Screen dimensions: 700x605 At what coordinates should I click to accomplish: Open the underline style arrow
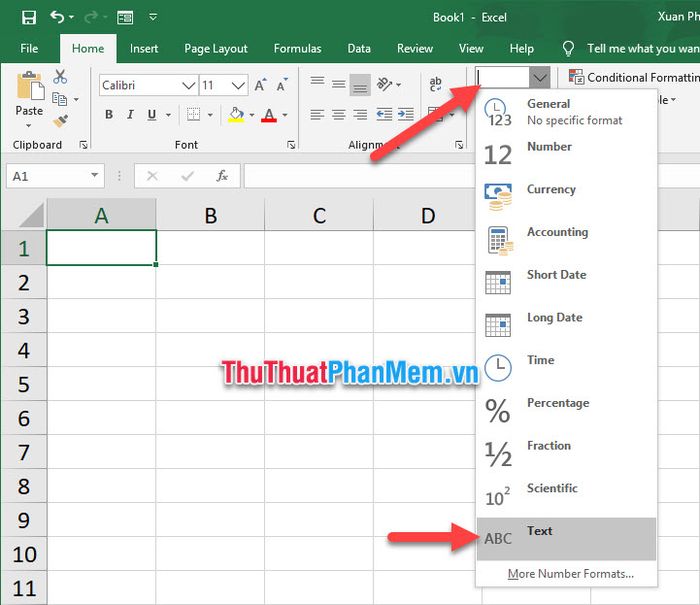click(168, 115)
